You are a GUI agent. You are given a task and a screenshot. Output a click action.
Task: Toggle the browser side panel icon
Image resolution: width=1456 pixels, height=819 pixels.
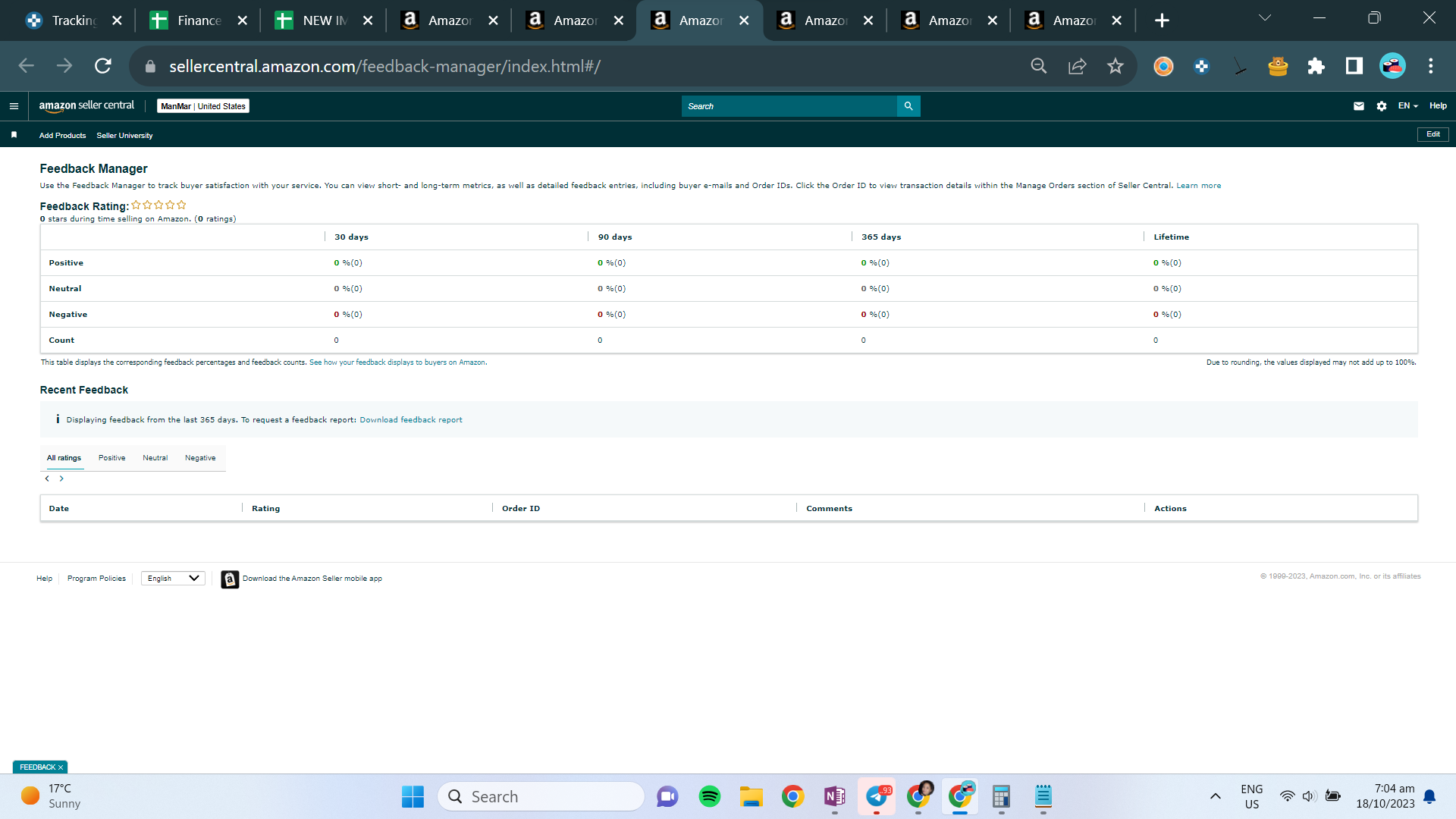[1354, 66]
